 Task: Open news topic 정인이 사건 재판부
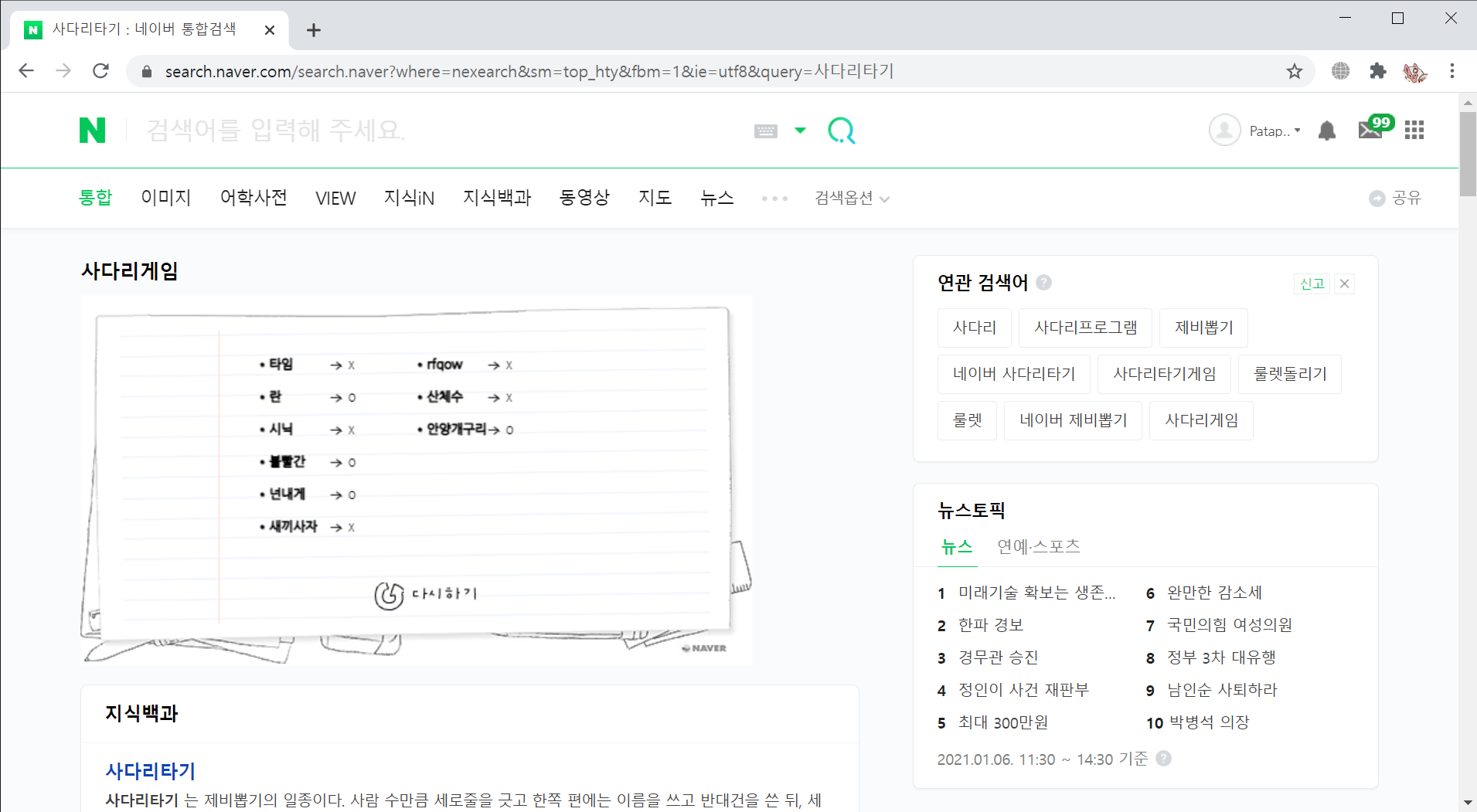click(1023, 690)
